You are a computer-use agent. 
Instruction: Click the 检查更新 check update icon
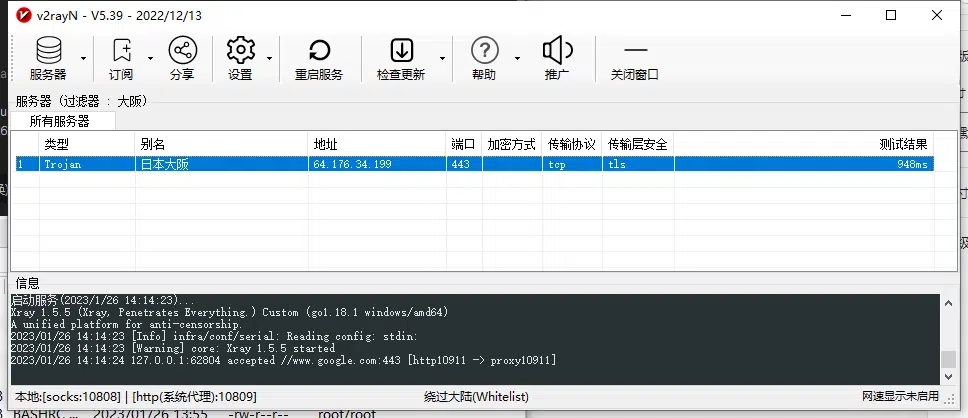(x=401, y=51)
